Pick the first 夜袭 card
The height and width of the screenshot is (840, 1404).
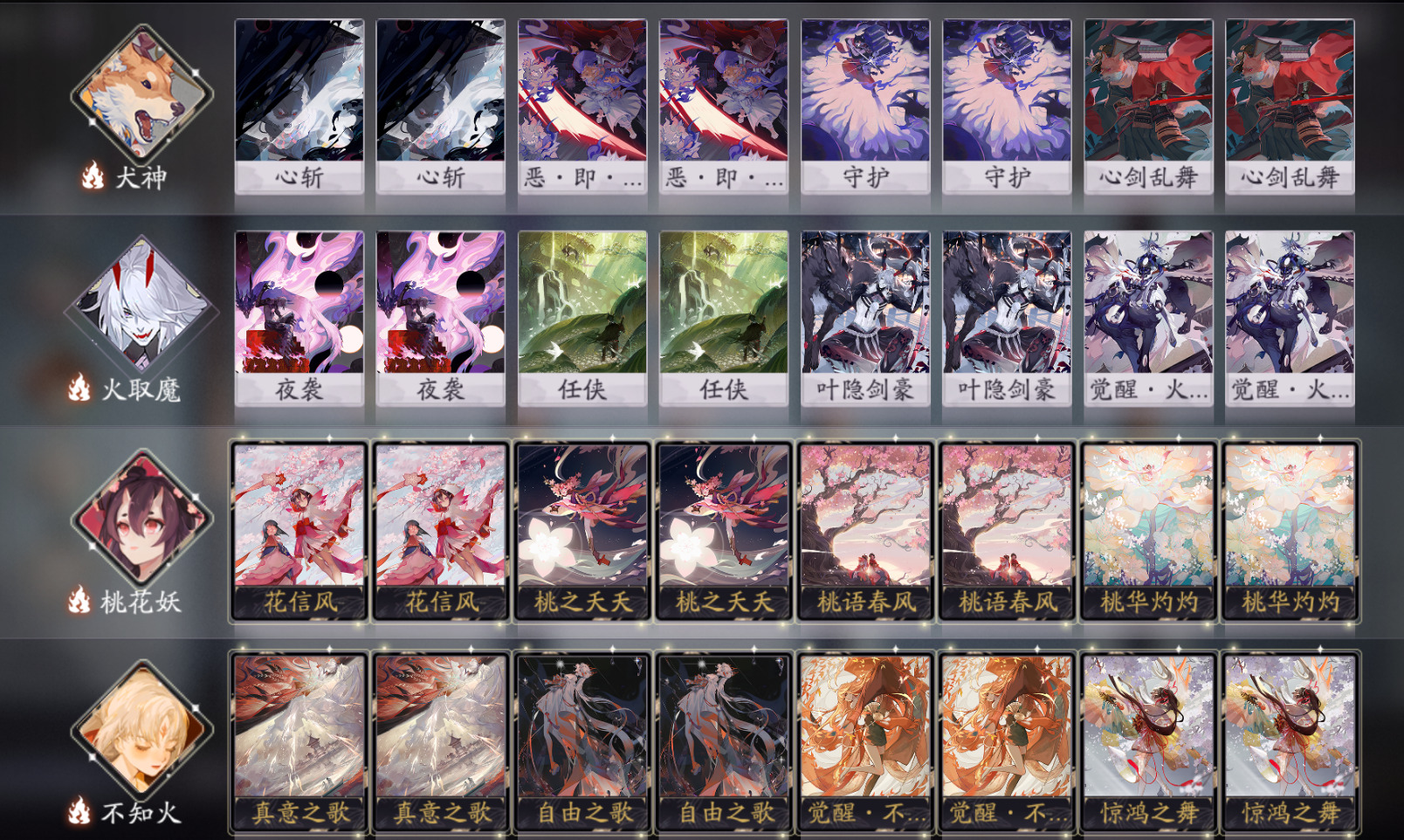pyautogui.click(x=299, y=318)
